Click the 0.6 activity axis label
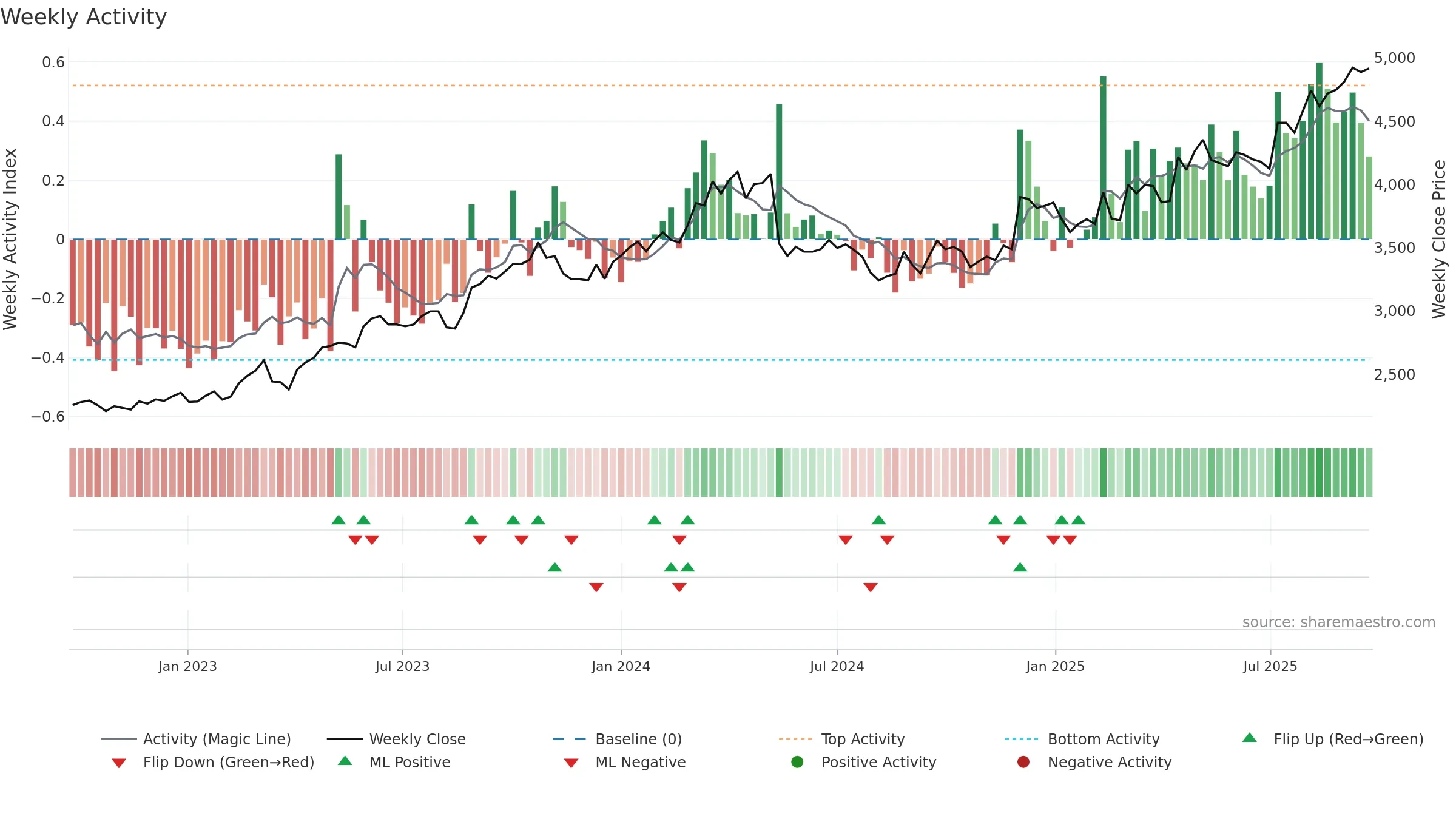Screen dimensions: 1456x819 click(53, 62)
